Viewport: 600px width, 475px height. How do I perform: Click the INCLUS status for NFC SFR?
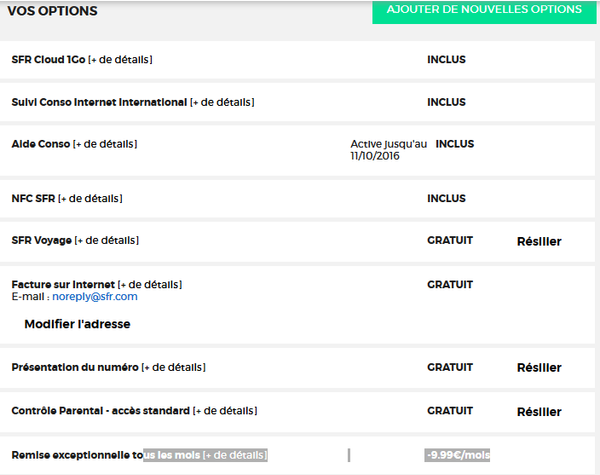coord(446,199)
